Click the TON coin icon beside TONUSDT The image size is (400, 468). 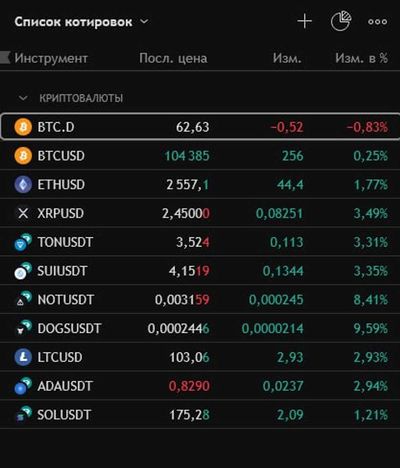23,242
